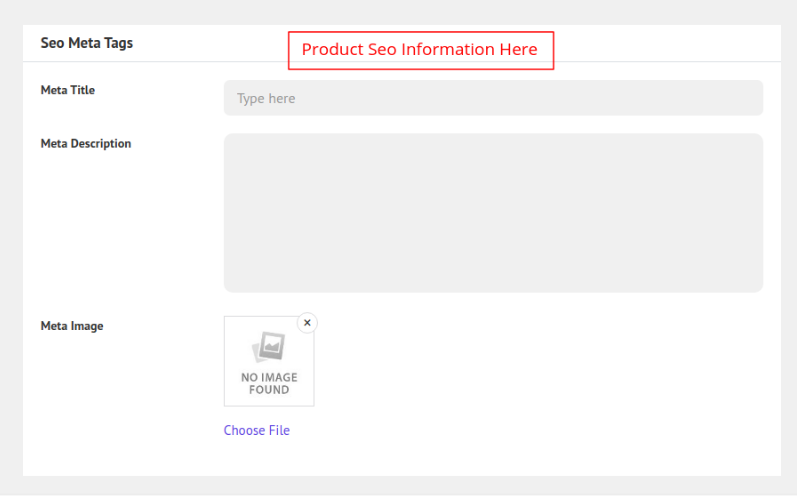This screenshot has height=497, width=797.
Task: Click the Meta Description label
Action: 85,143
